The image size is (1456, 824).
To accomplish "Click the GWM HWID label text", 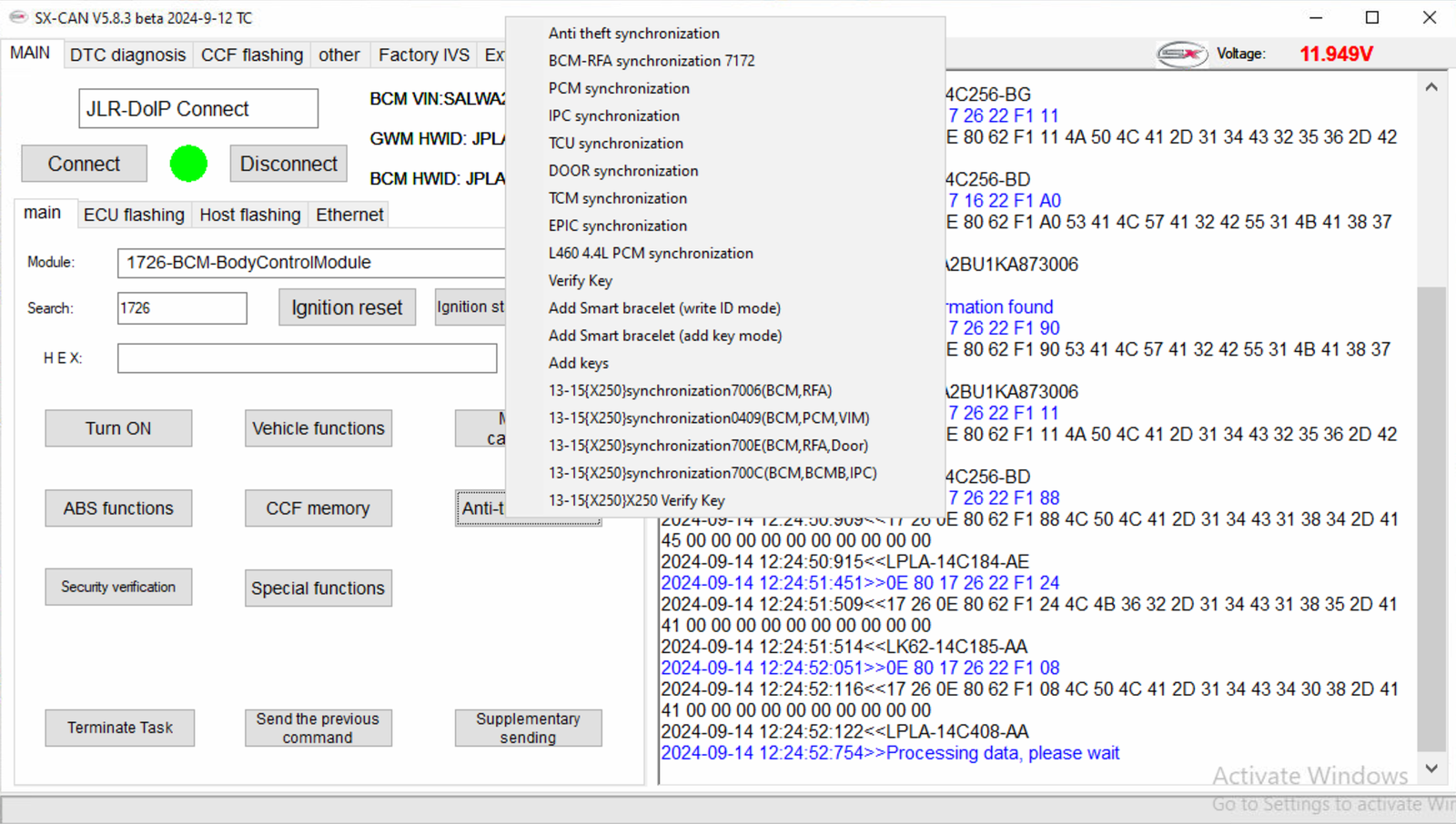I will coord(437,139).
